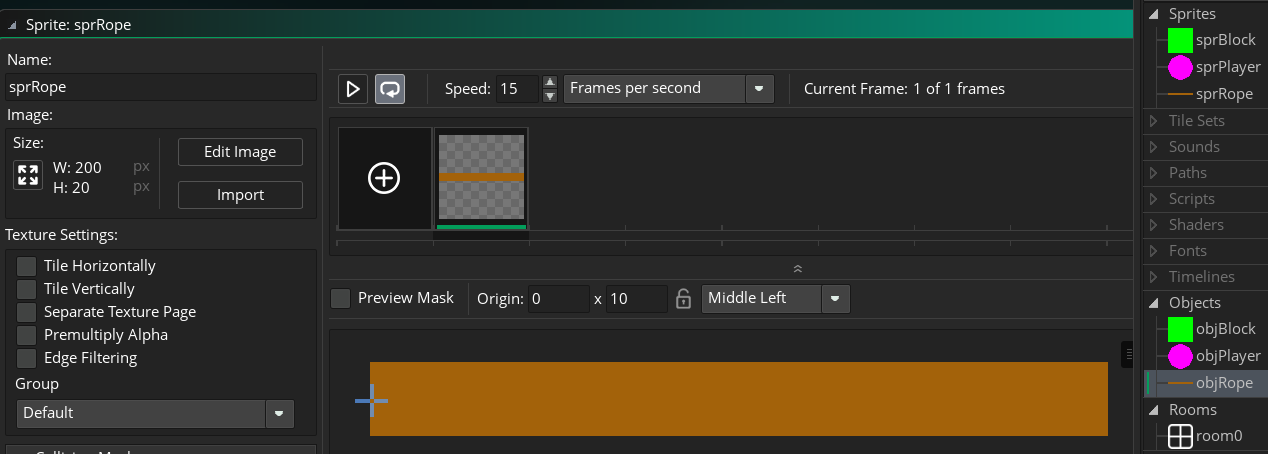Open the resource panel side handle
Viewport: 1268px width, 454px height.
[1127, 354]
